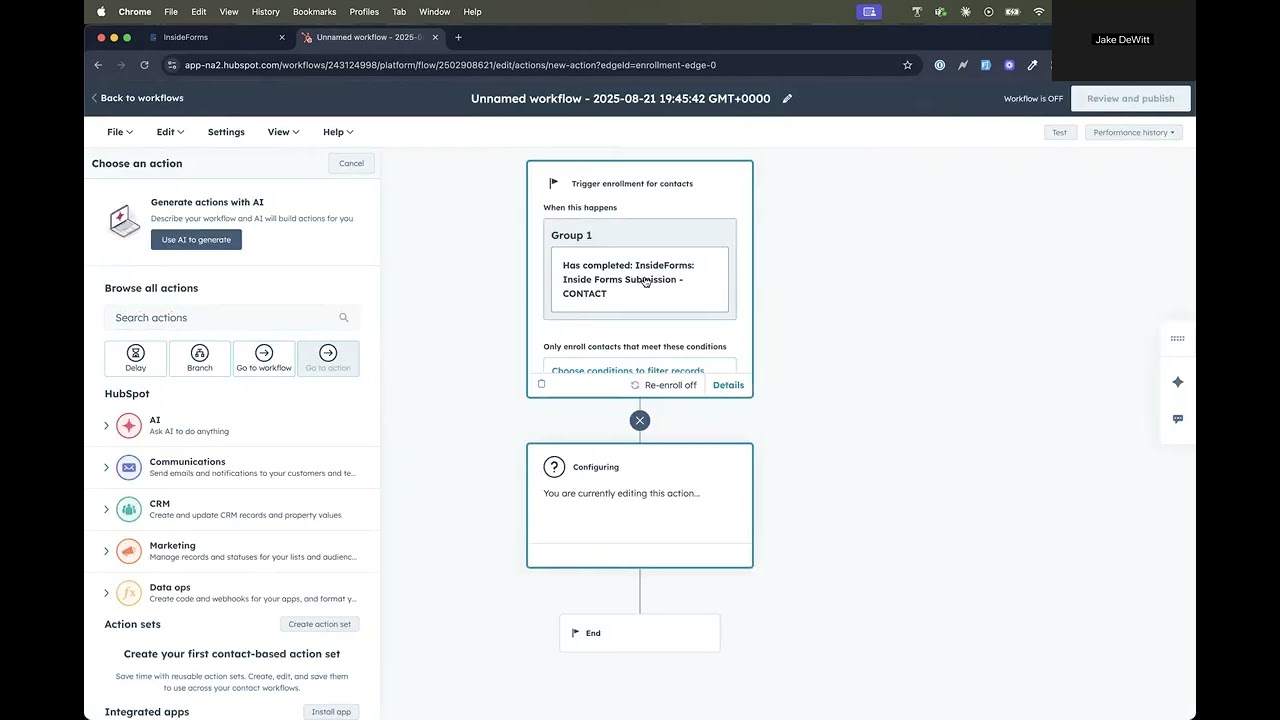Click the End step node
Screen dimensions: 1280x720
640,633
